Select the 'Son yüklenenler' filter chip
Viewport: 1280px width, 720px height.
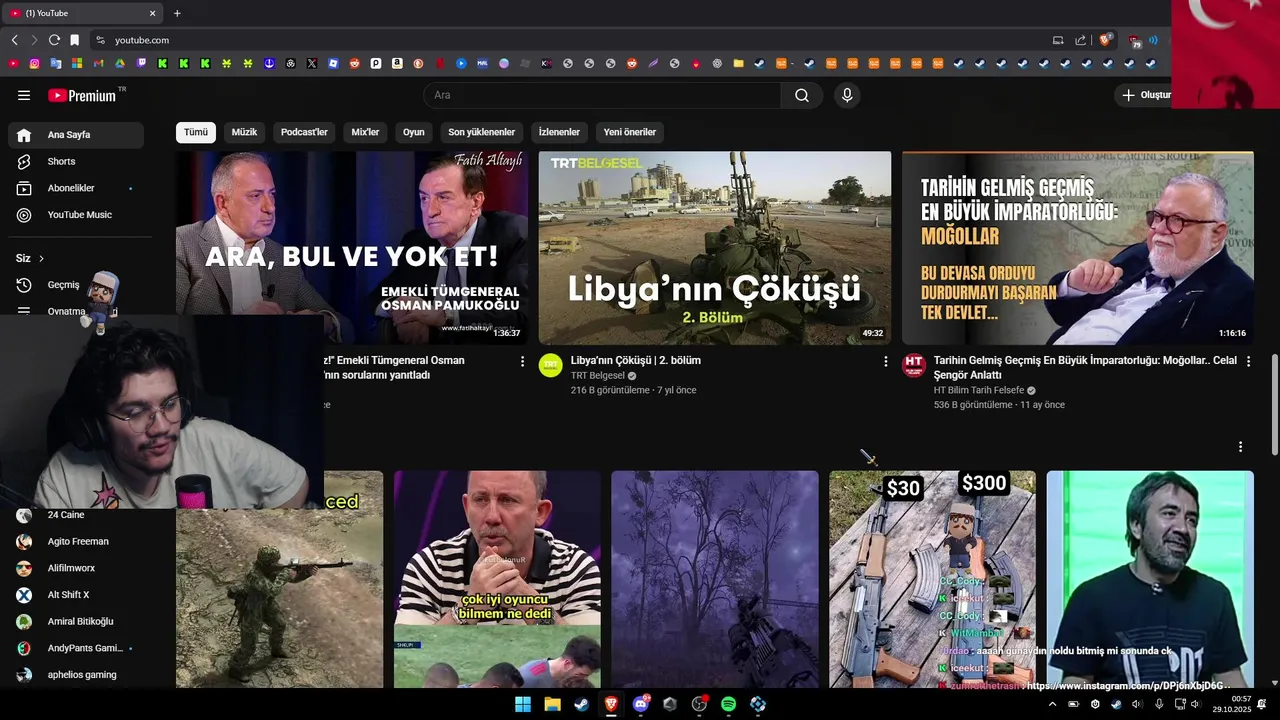click(x=481, y=132)
